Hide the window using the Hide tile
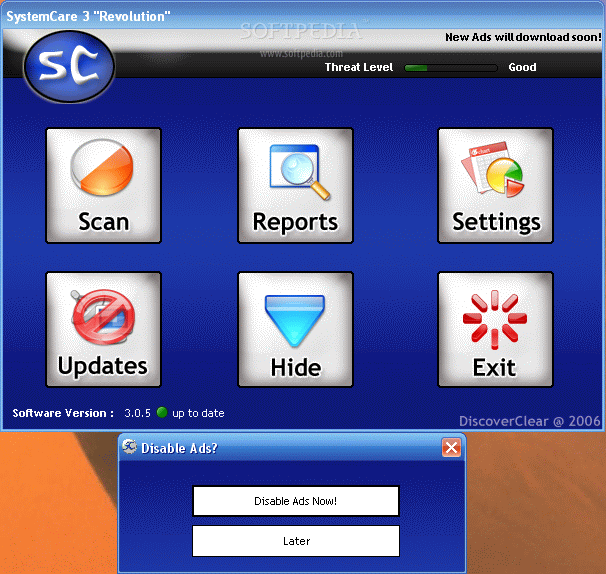 [295, 329]
